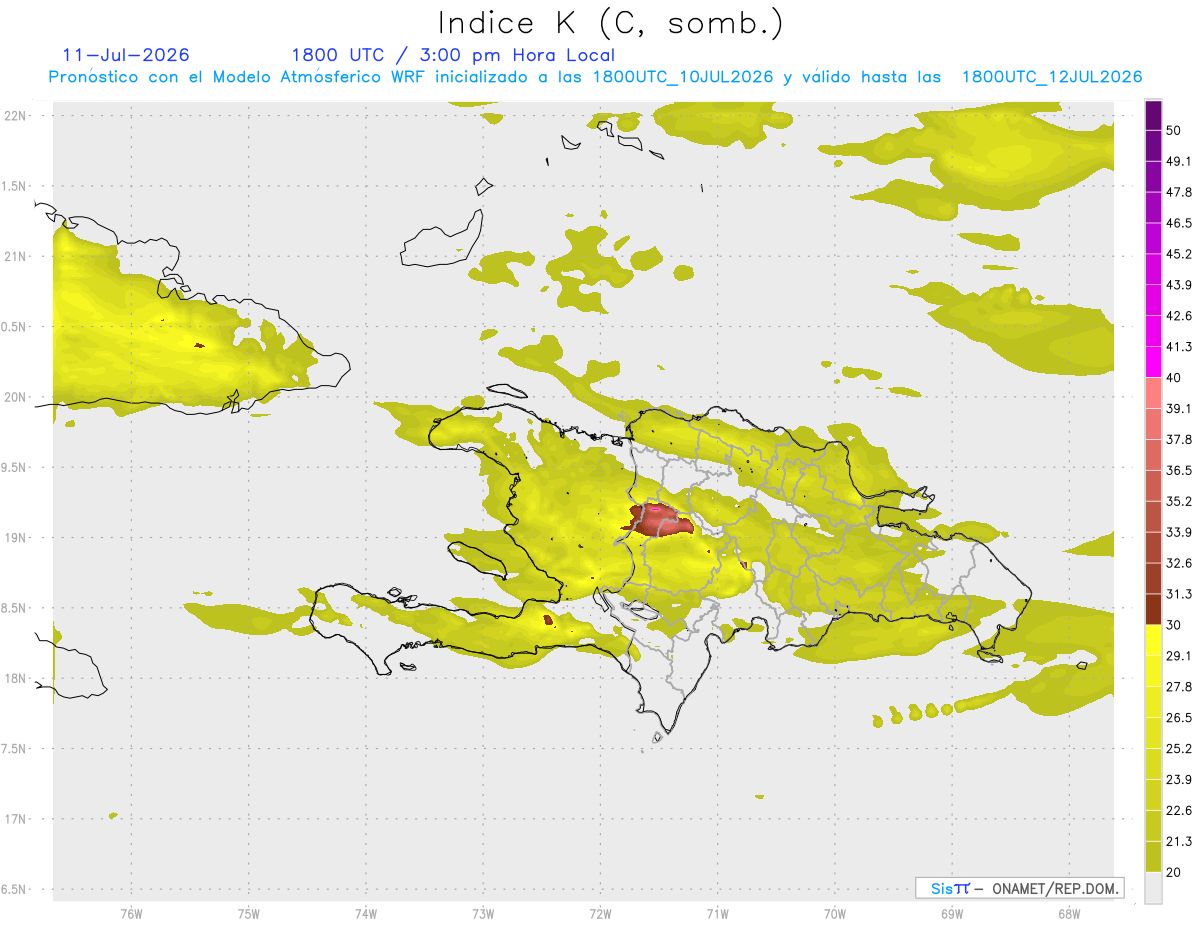Click the colorbar label '20'

tap(1176, 872)
